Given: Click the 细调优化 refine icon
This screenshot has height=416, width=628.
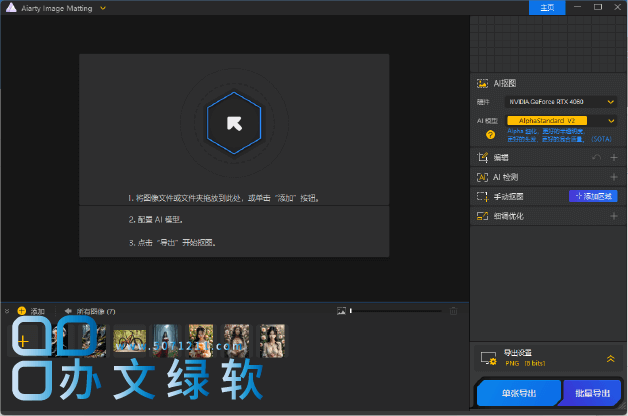Looking at the screenshot, I should [482, 216].
